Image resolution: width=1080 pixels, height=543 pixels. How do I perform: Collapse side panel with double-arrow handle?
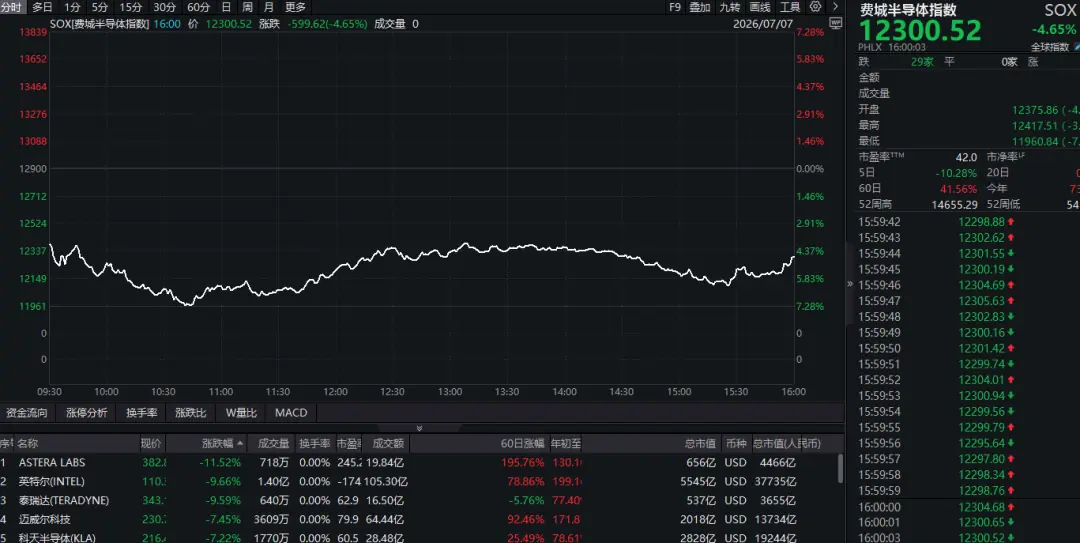(x=849, y=283)
